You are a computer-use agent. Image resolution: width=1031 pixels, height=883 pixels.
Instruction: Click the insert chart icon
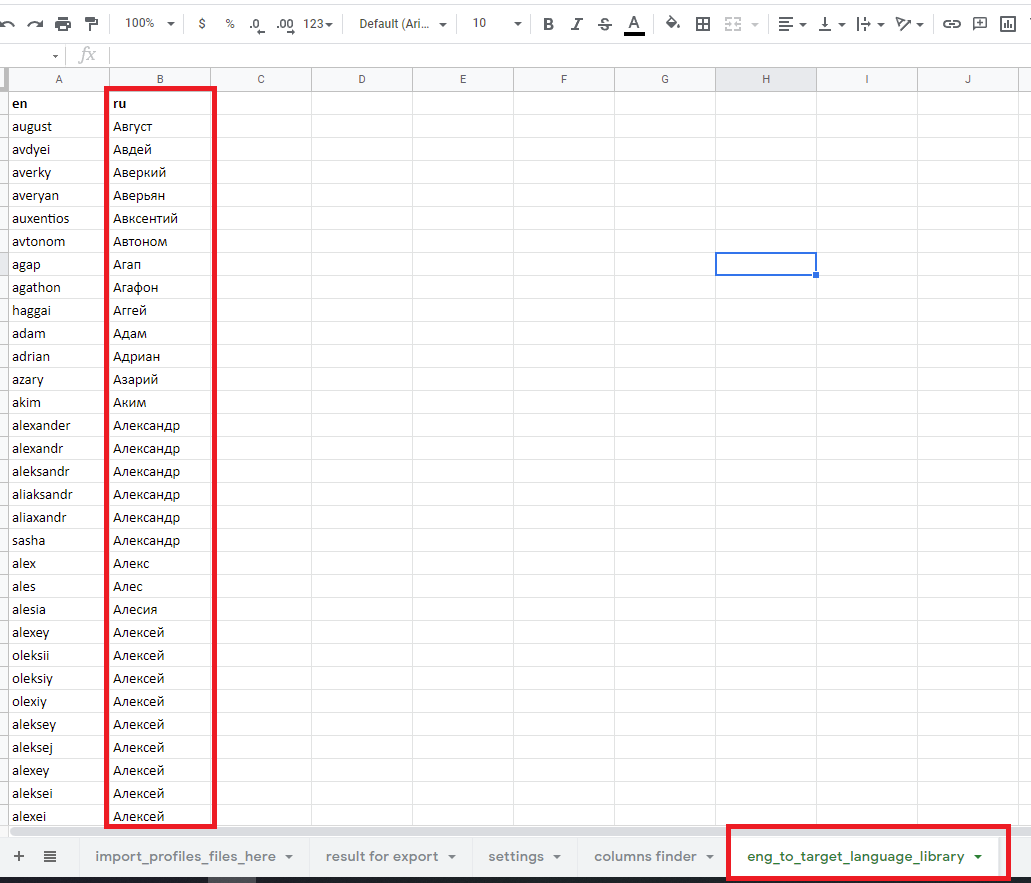point(1008,23)
